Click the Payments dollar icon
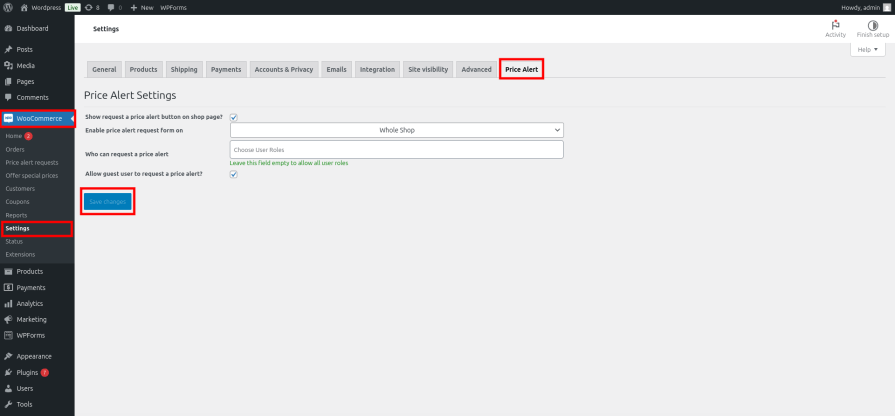895x416 pixels. tap(8, 288)
